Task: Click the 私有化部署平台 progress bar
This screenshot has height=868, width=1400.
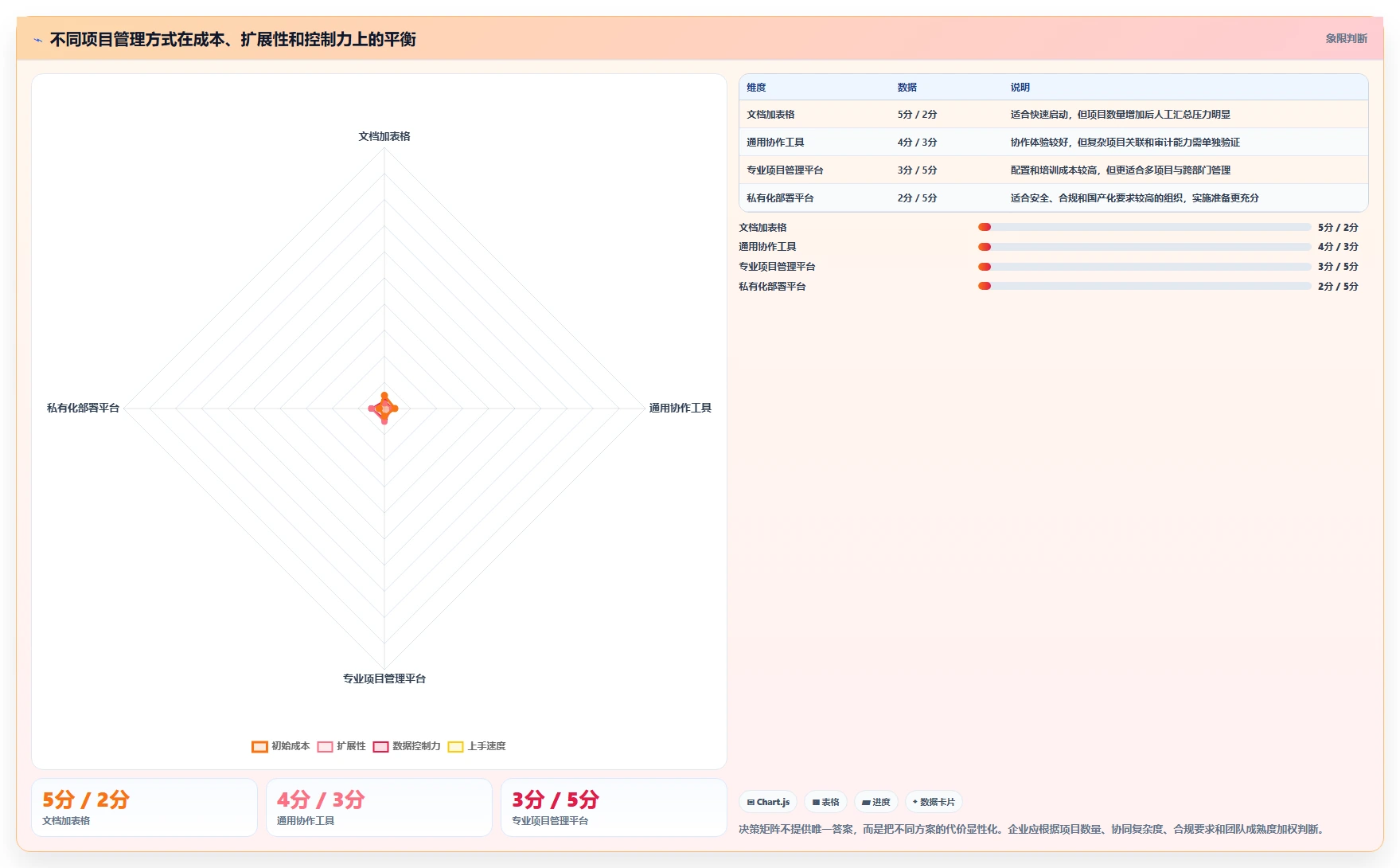Action: pos(1145,286)
